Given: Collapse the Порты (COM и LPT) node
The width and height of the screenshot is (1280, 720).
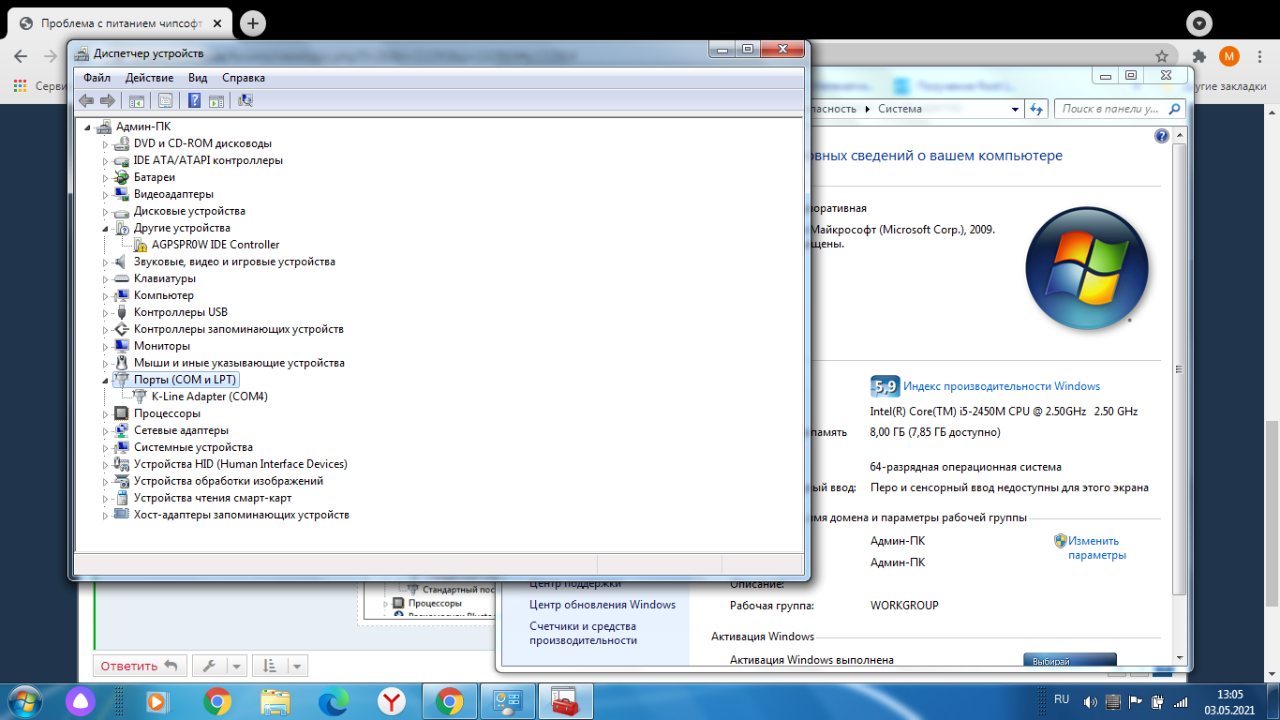Looking at the screenshot, I should tap(104, 381).
